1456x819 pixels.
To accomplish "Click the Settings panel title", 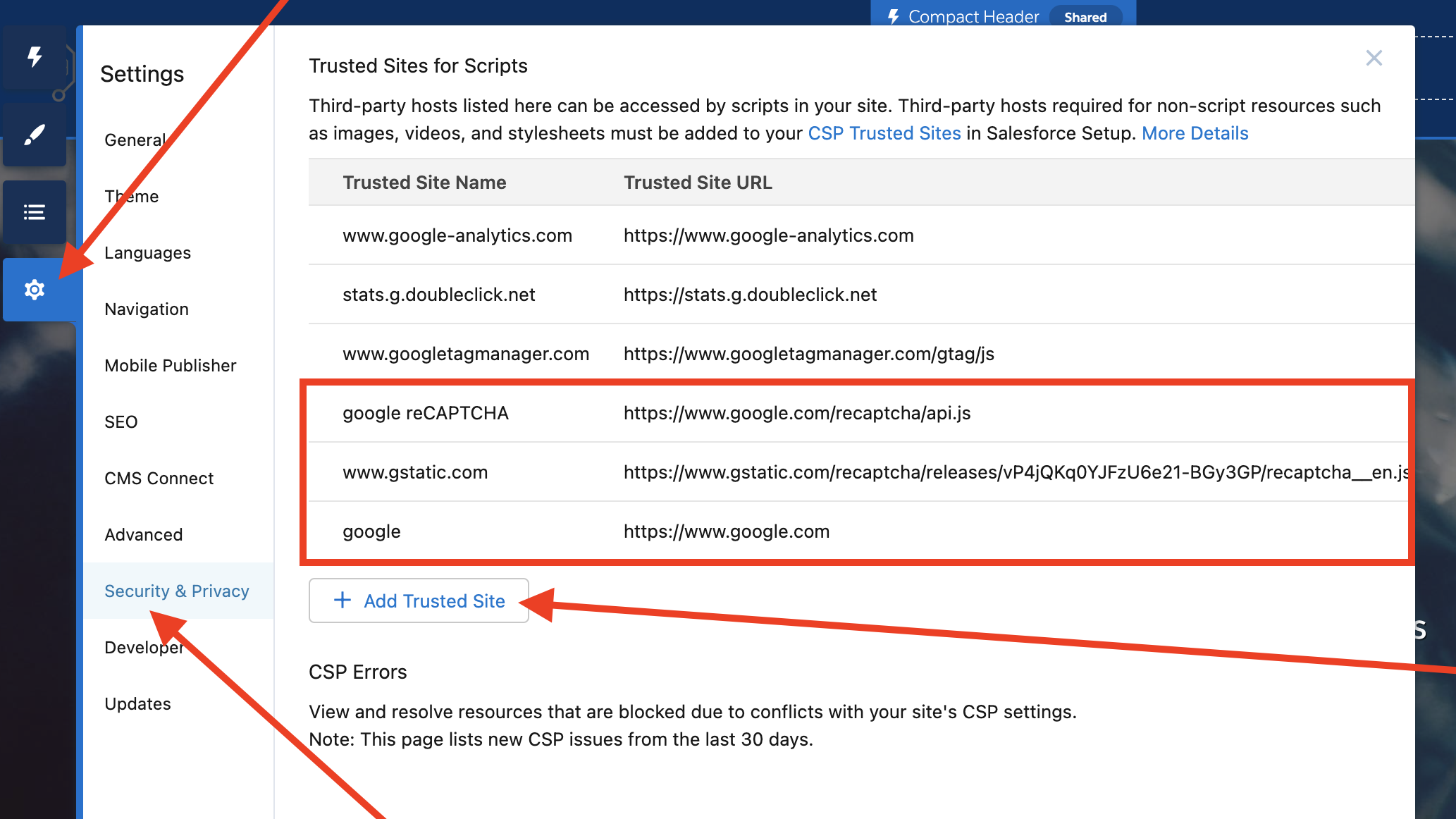I will click(x=142, y=74).
